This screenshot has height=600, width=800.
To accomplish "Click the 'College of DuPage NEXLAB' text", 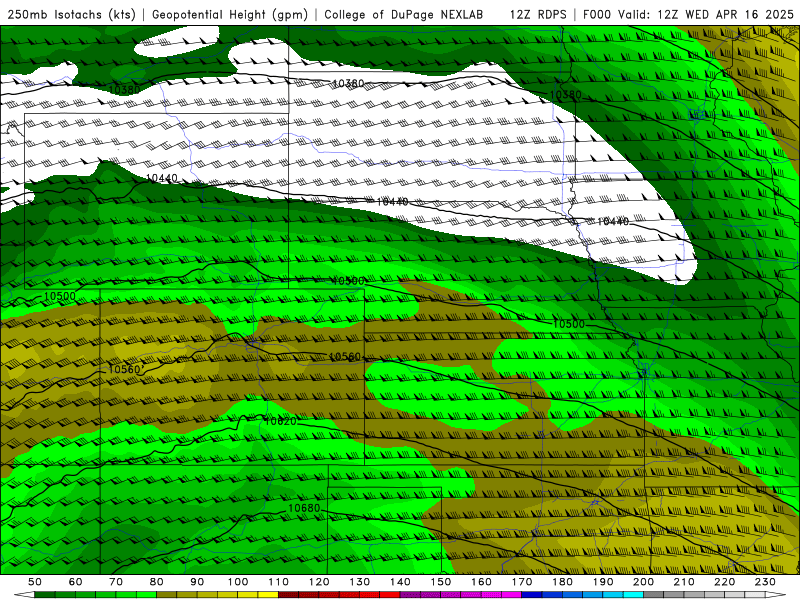I will point(404,15).
